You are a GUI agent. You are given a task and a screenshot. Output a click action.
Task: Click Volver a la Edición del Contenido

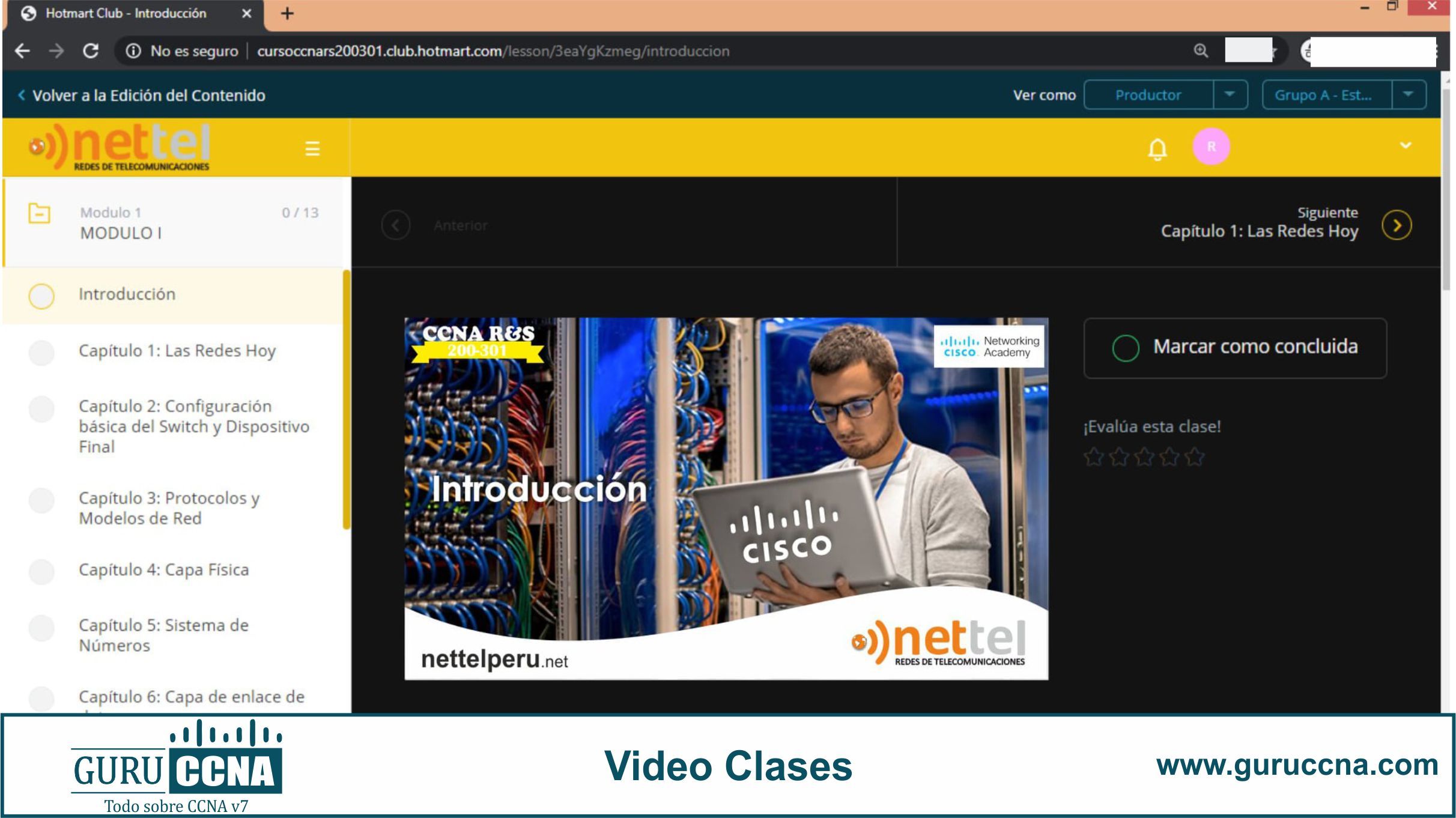142,95
